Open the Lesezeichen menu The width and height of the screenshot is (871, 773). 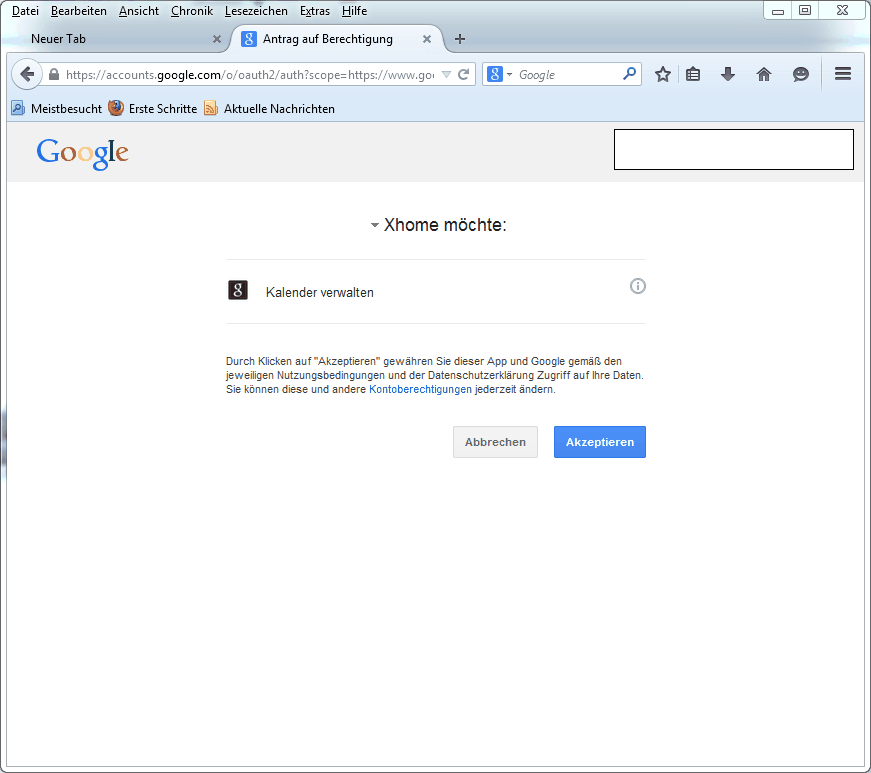(256, 11)
